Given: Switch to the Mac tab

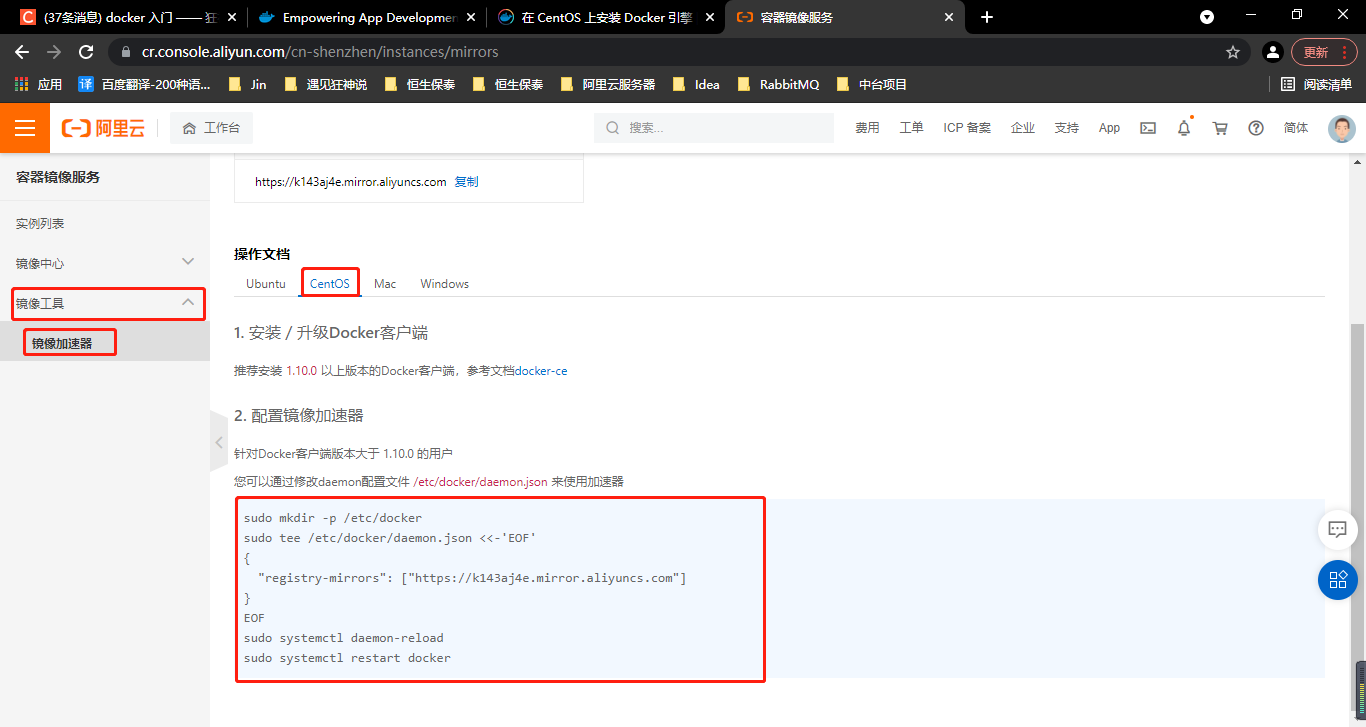Looking at the screenshot, I should pos(385,284).
